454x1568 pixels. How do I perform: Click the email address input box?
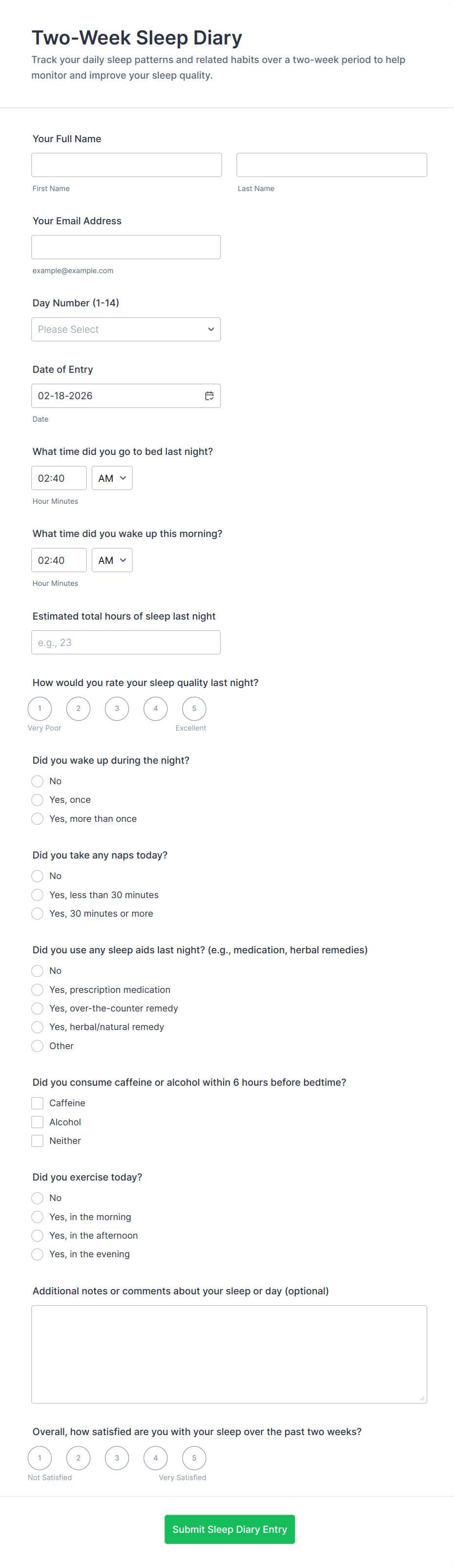pyautogui.click(x=126, y=247)
